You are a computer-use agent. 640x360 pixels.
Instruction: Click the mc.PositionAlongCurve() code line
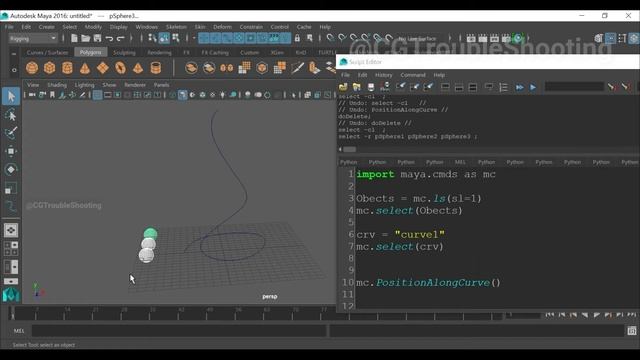428,282
